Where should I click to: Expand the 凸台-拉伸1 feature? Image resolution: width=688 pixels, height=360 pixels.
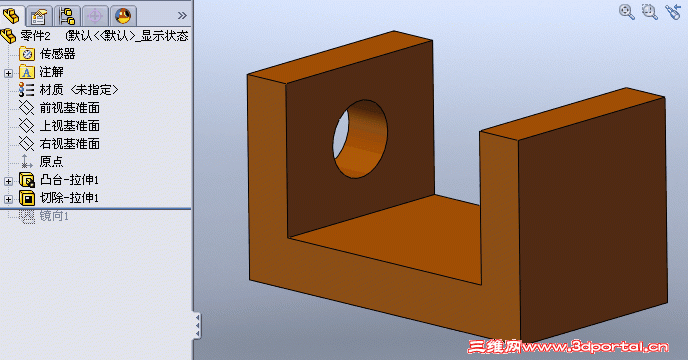[x=8, y=181]
